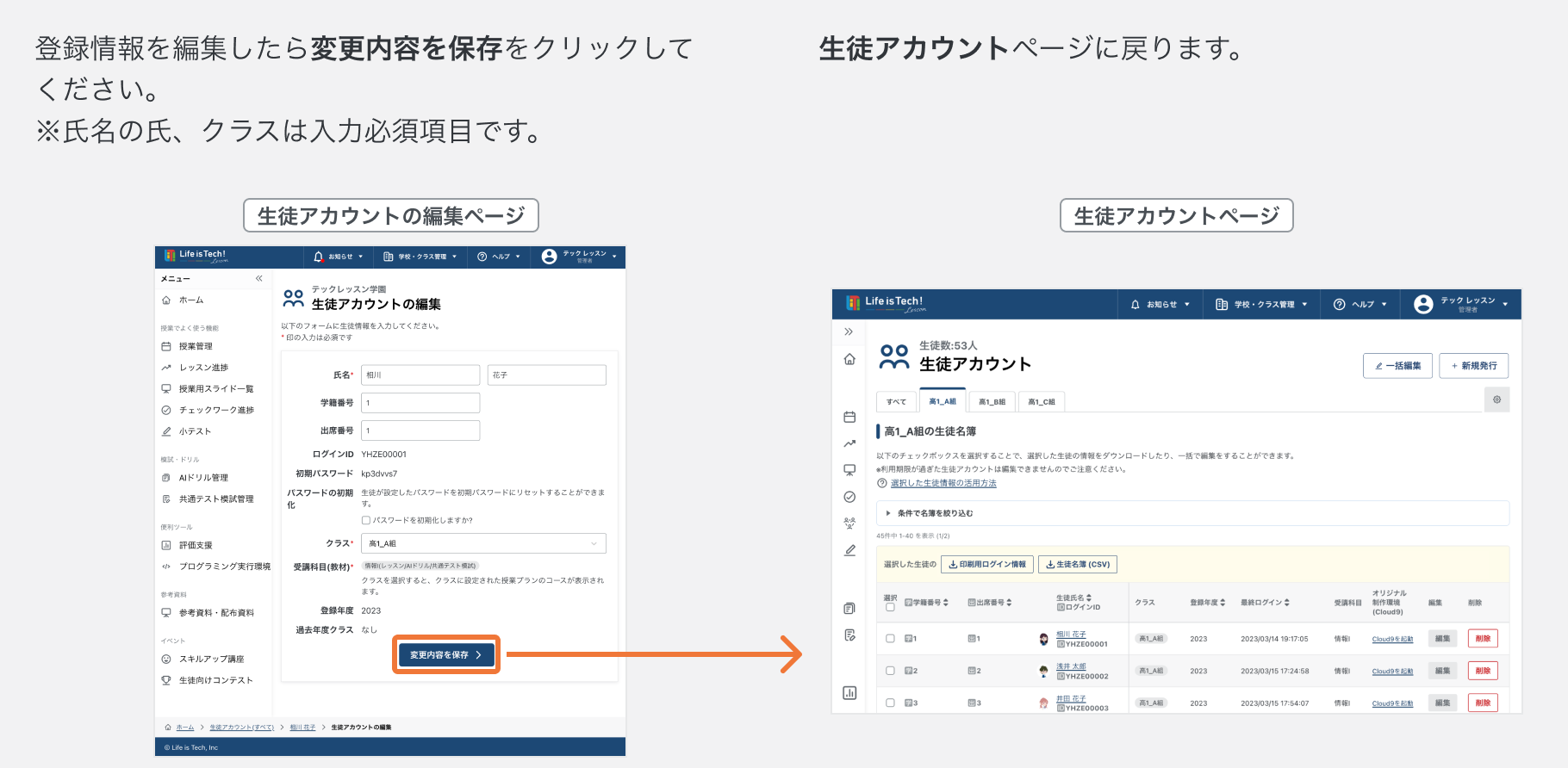Expand 条件で名簿を絞り込む filter panel
Screen dimensions: 1568x768
(x=1192, y=513)
